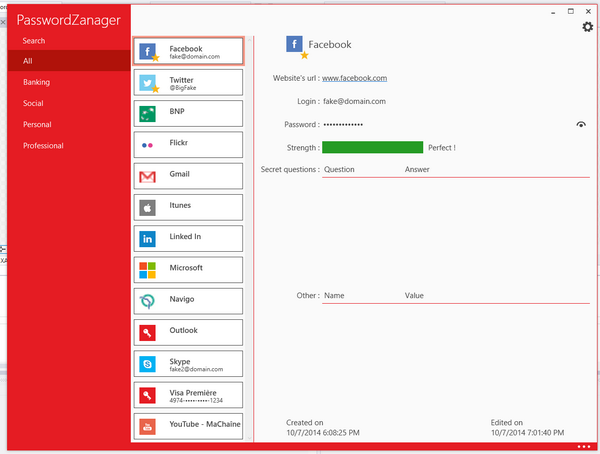Click the BNP green logo icon

click(147, 114)
